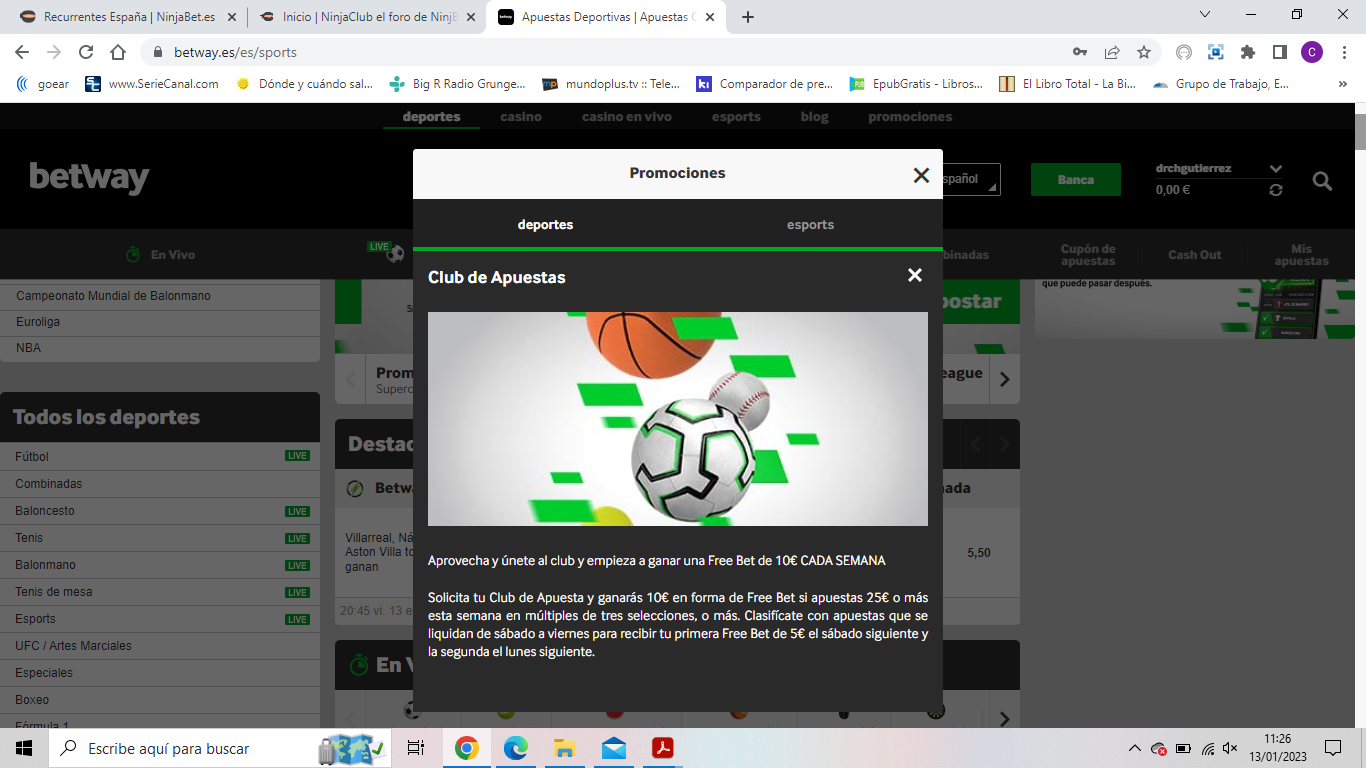
Task: Toggle the Chrome side panel icon
Action: pyautogui.click(x=1279, y=52)
